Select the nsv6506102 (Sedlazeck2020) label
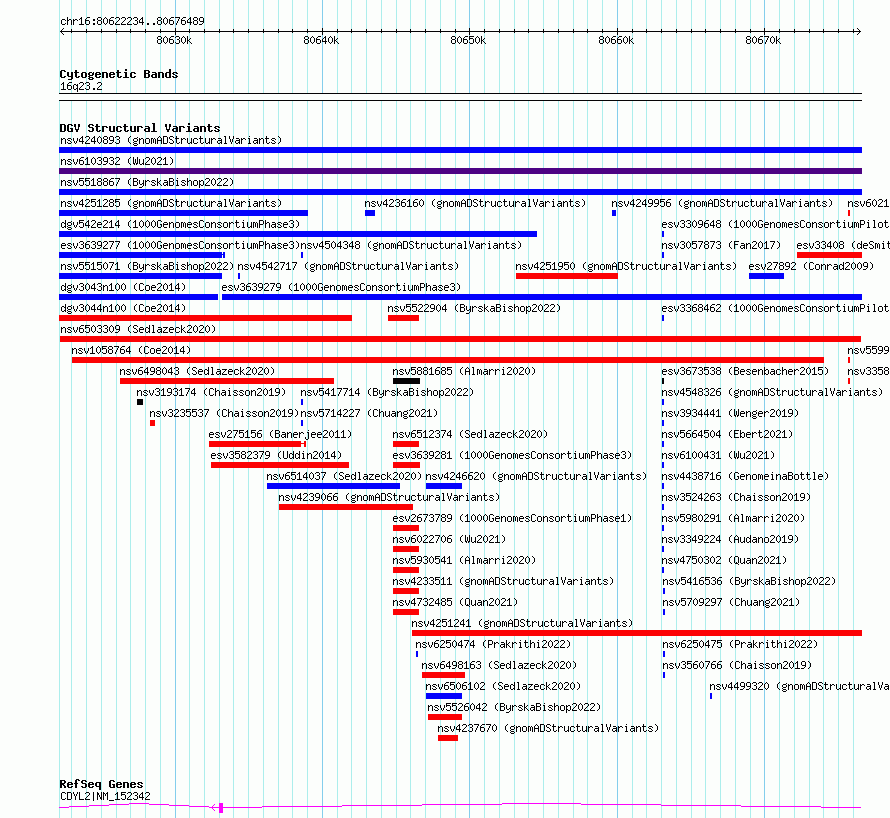This screenshot has width=890, height=818. point(503,686)
